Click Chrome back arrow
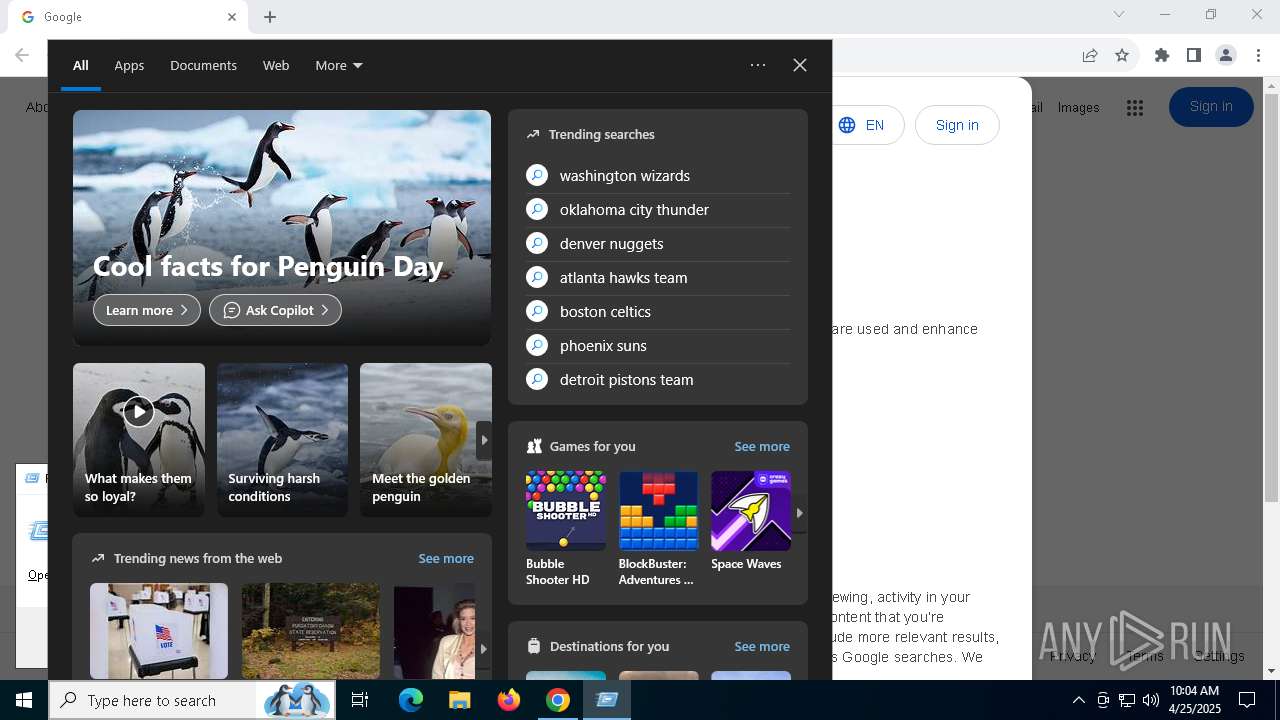 [22, 55]
